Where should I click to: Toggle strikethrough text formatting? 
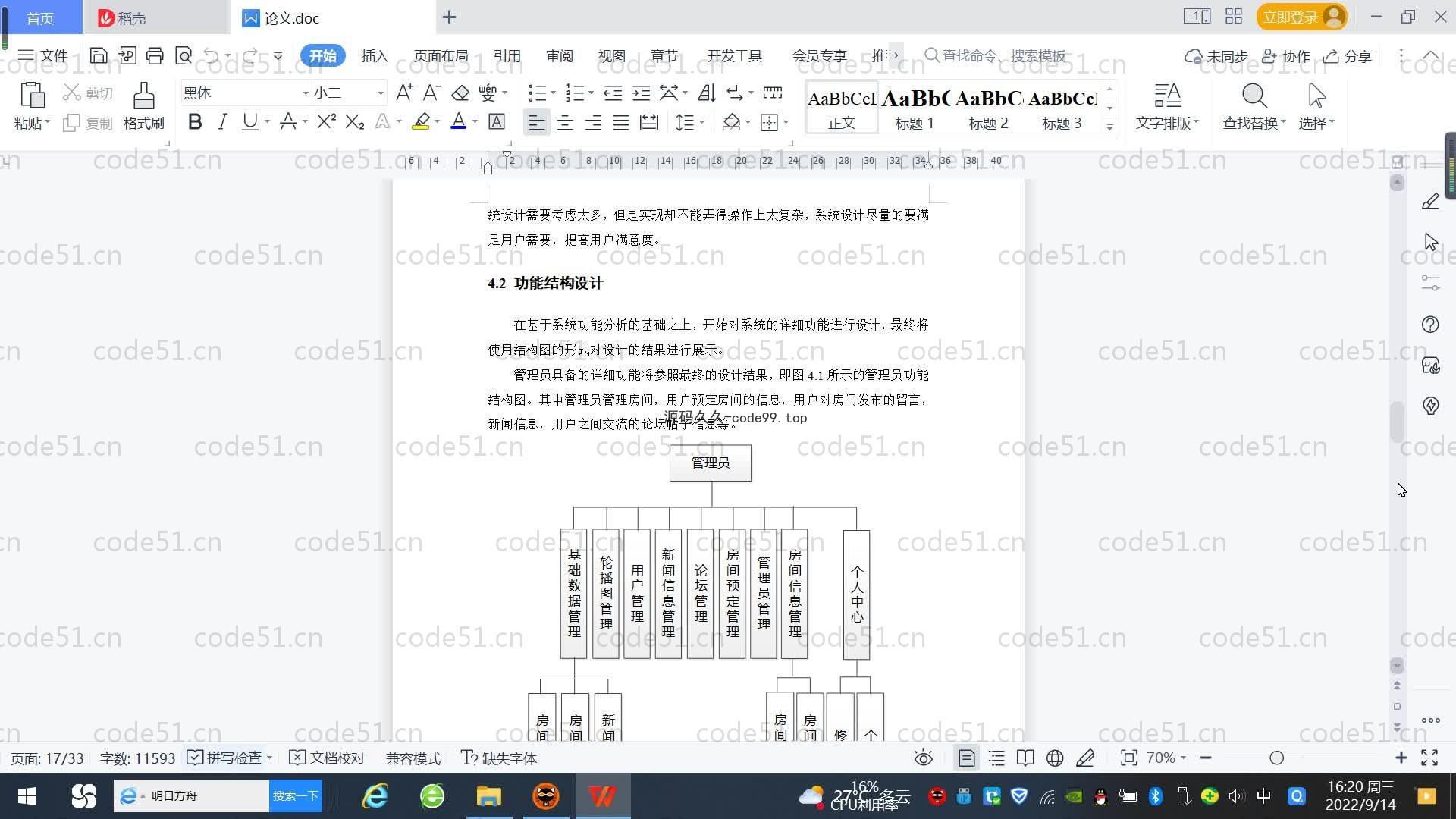click(287, 121)
